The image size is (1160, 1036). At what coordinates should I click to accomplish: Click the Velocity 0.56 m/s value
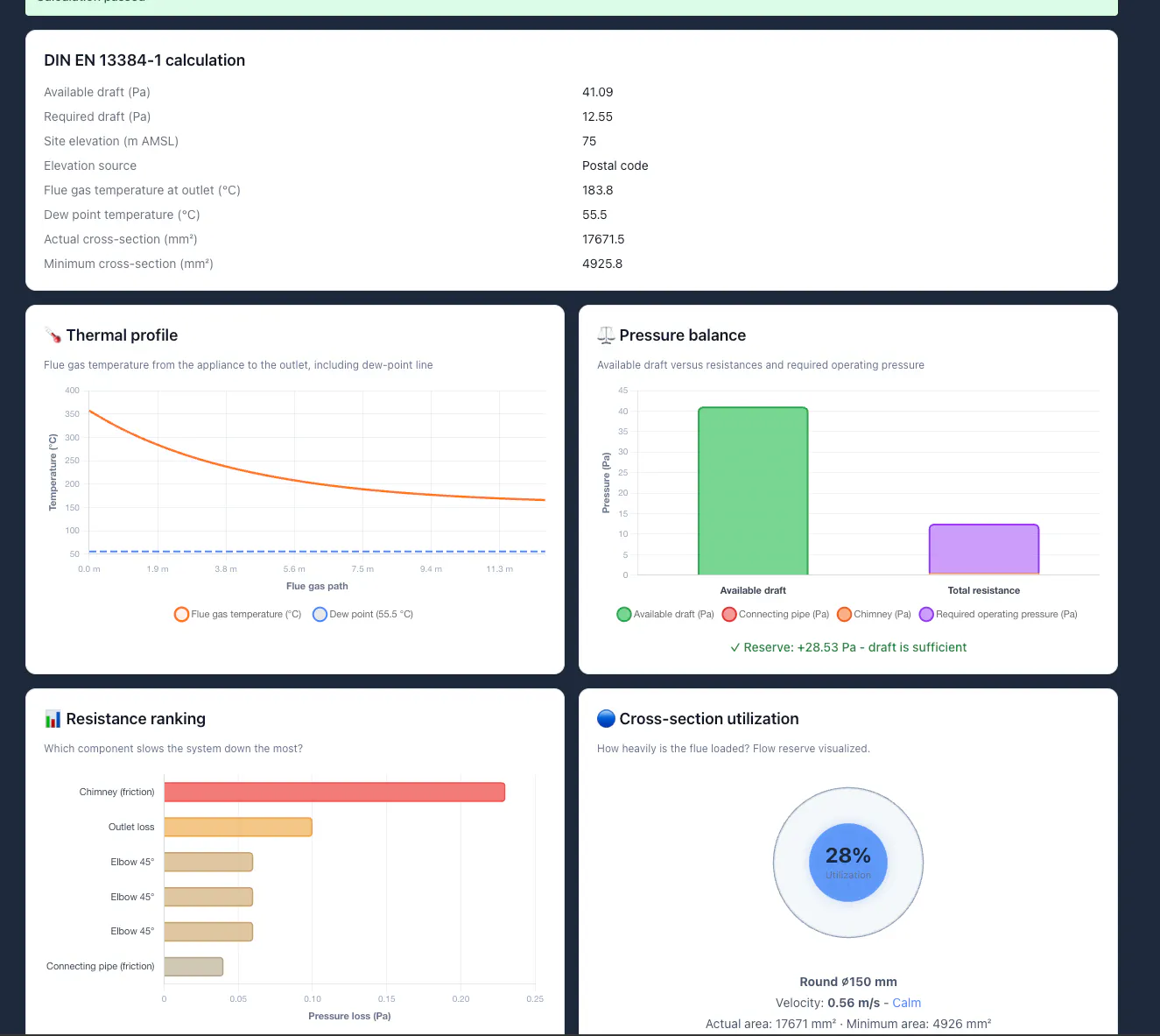(x=854, y=1003)
